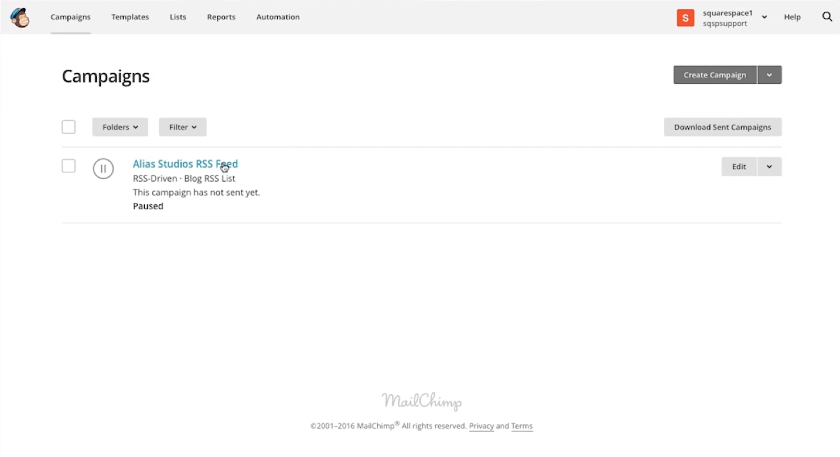Click the 'Paused' status text
The image size is (840, 457).
(148, 206)
